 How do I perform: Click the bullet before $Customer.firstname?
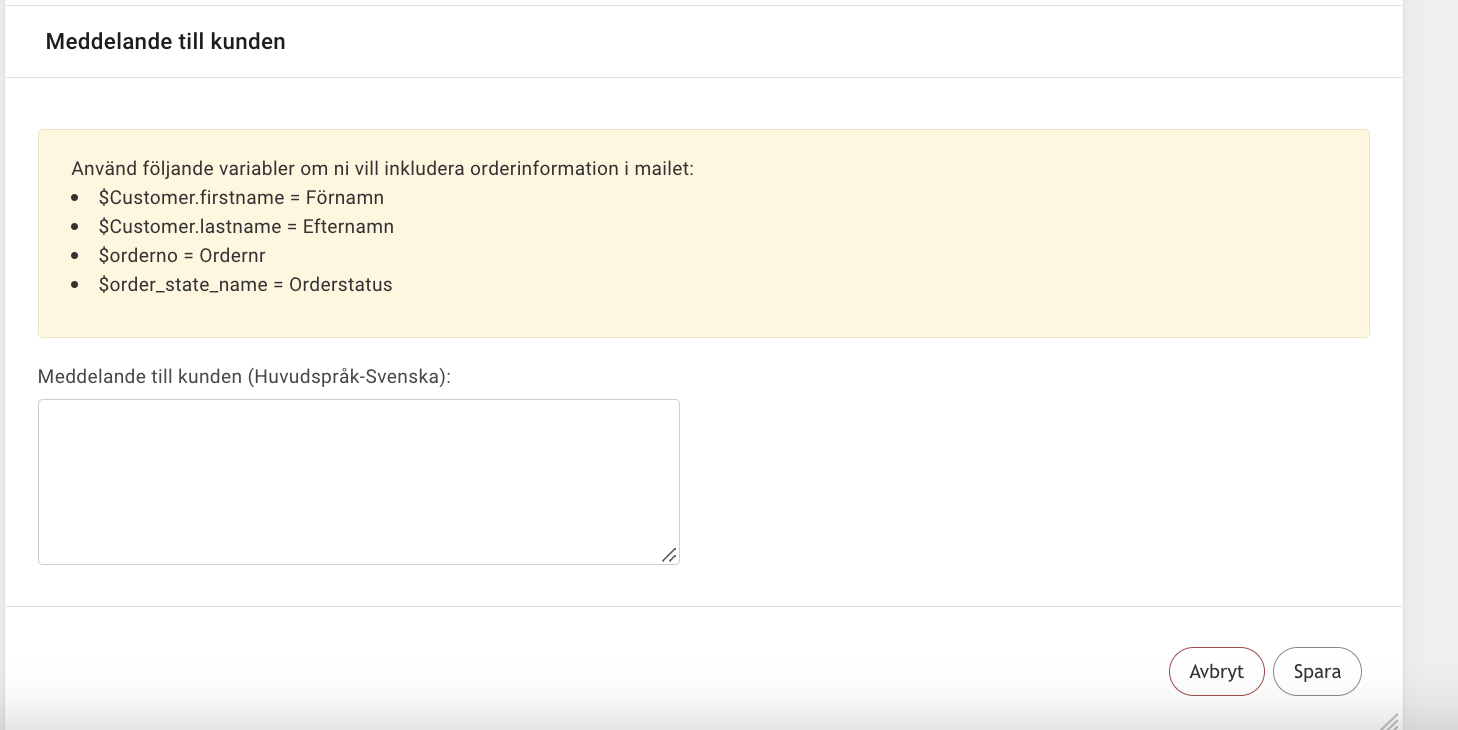tap(75, 198)
